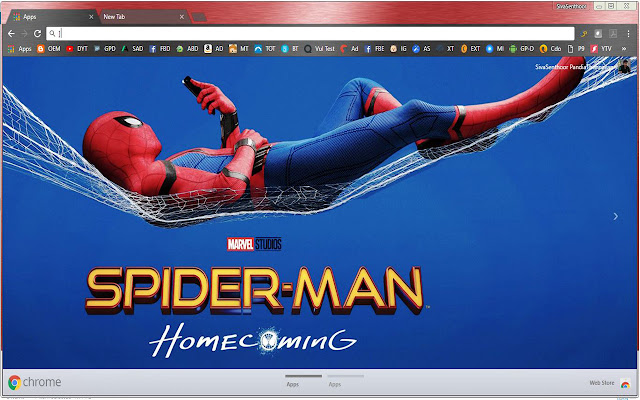
Task: Click the yellow S extension icon
Action: pos(584,34)
